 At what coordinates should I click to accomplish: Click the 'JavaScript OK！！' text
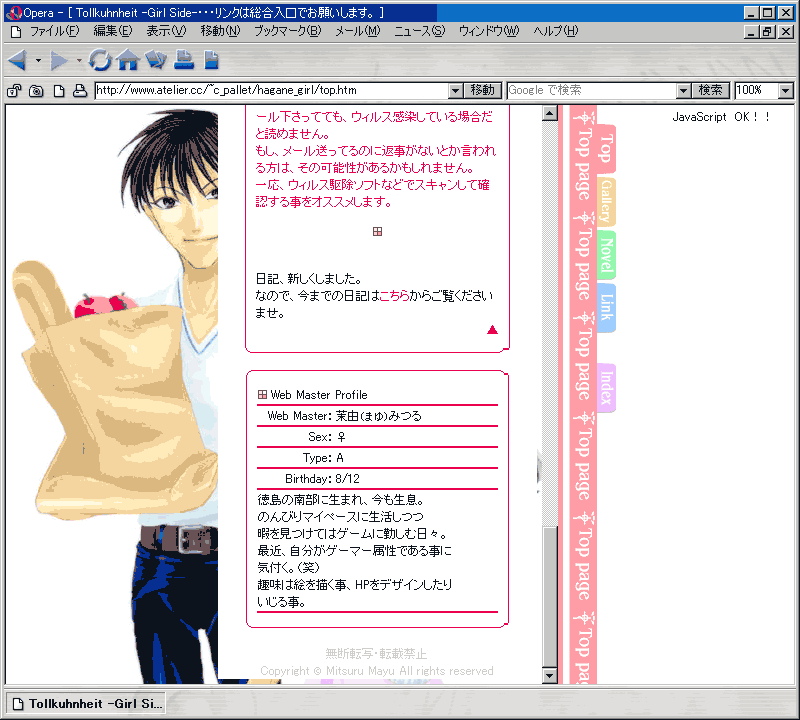click(x=720, y=117)
